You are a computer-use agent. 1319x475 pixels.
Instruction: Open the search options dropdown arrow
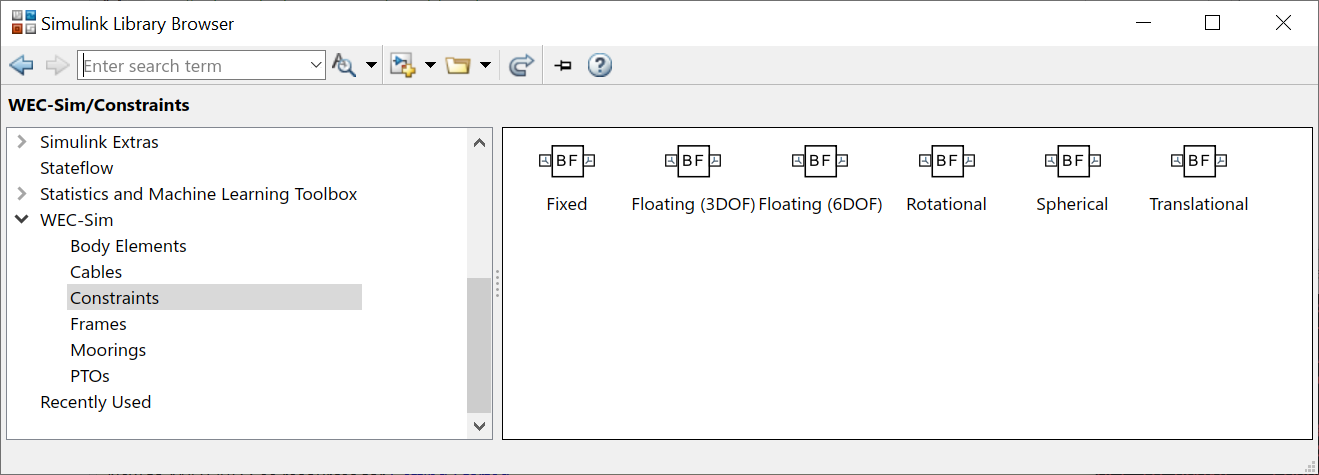(371, 66)
